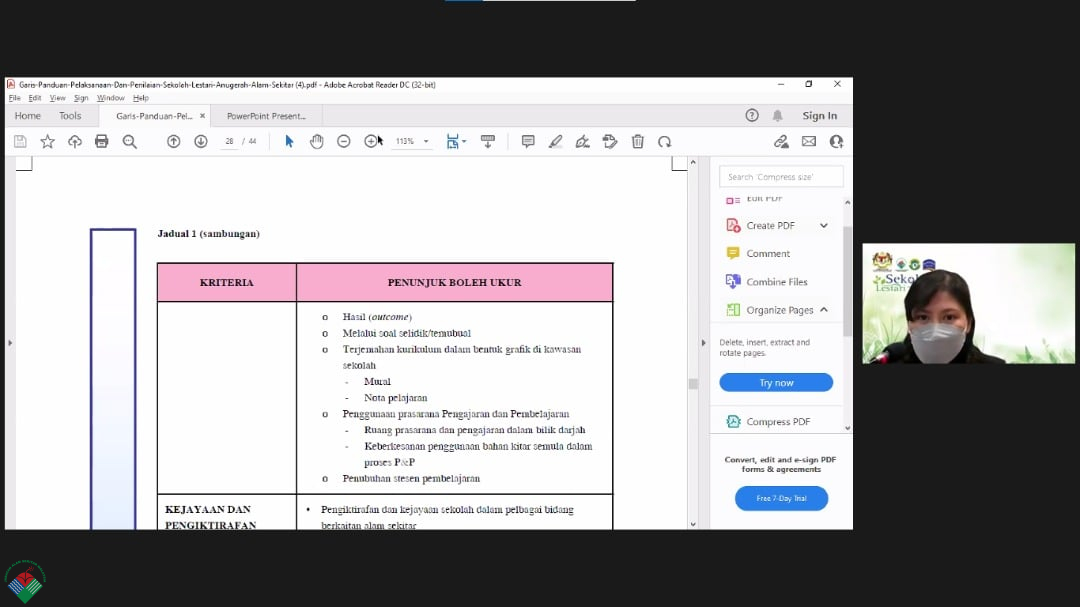
Task: Open the Find text magnifier
Action: (x=129, y=141)
